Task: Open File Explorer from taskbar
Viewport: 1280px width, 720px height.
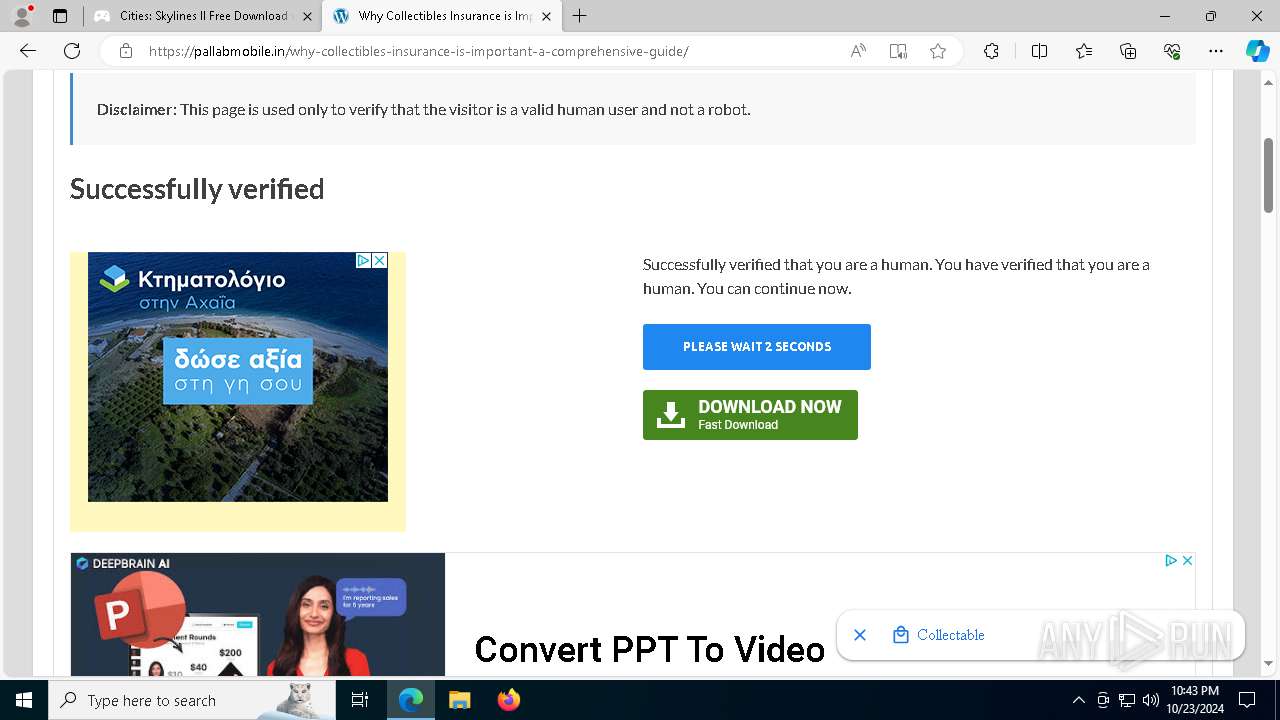Action: [459, 700]
